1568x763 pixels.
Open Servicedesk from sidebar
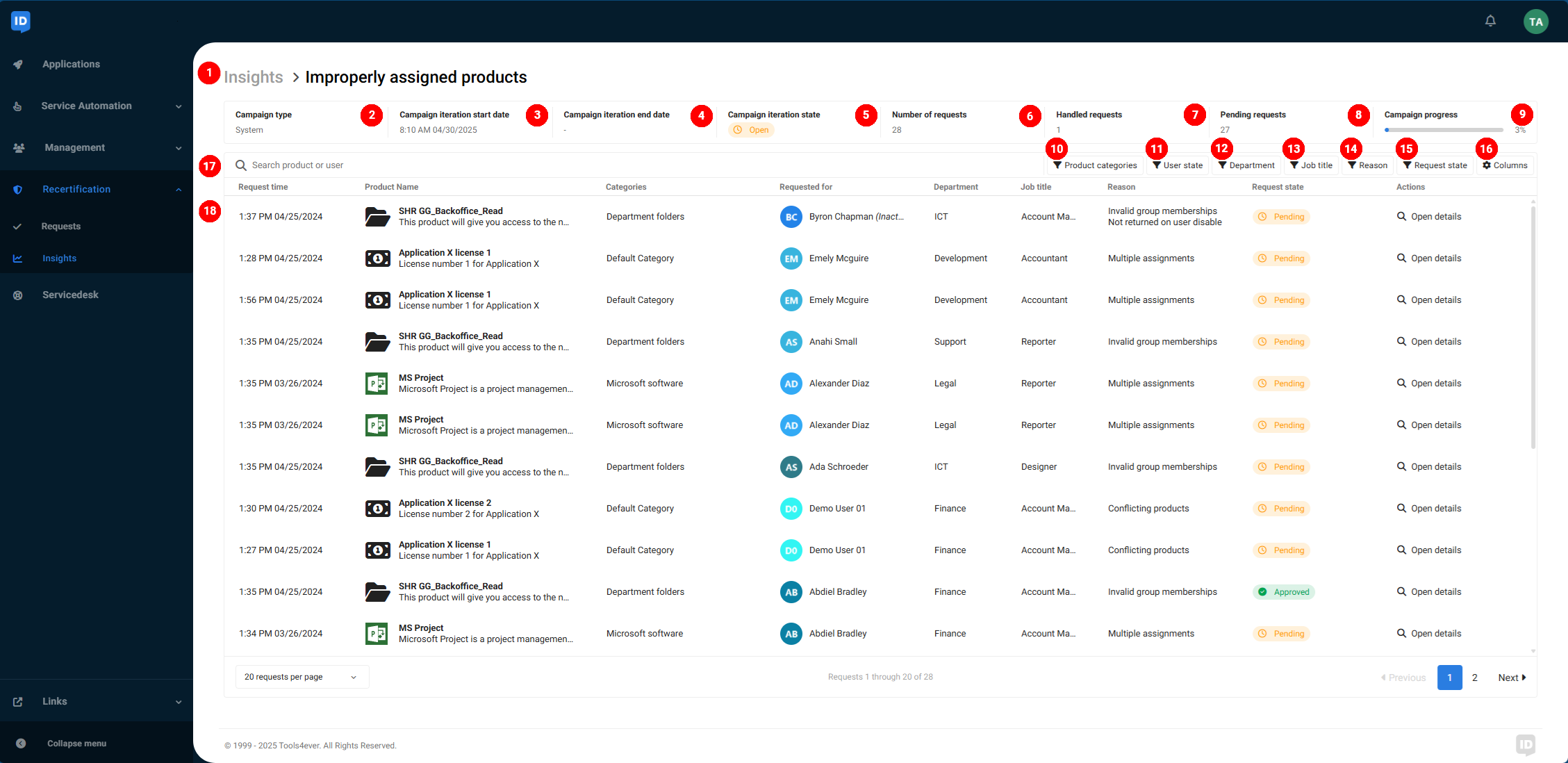70,295
